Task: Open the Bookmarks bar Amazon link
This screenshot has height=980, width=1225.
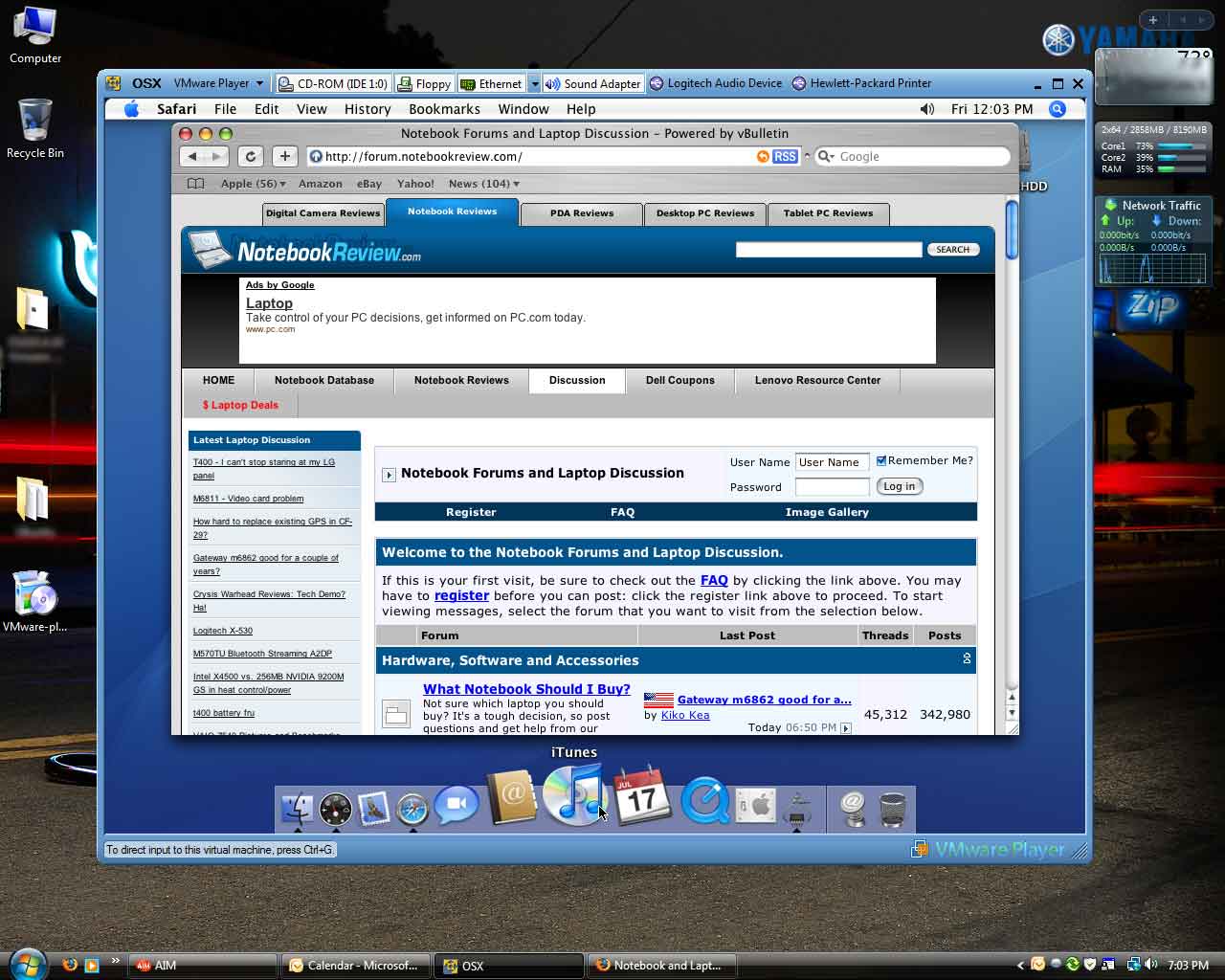Action: 320,184
